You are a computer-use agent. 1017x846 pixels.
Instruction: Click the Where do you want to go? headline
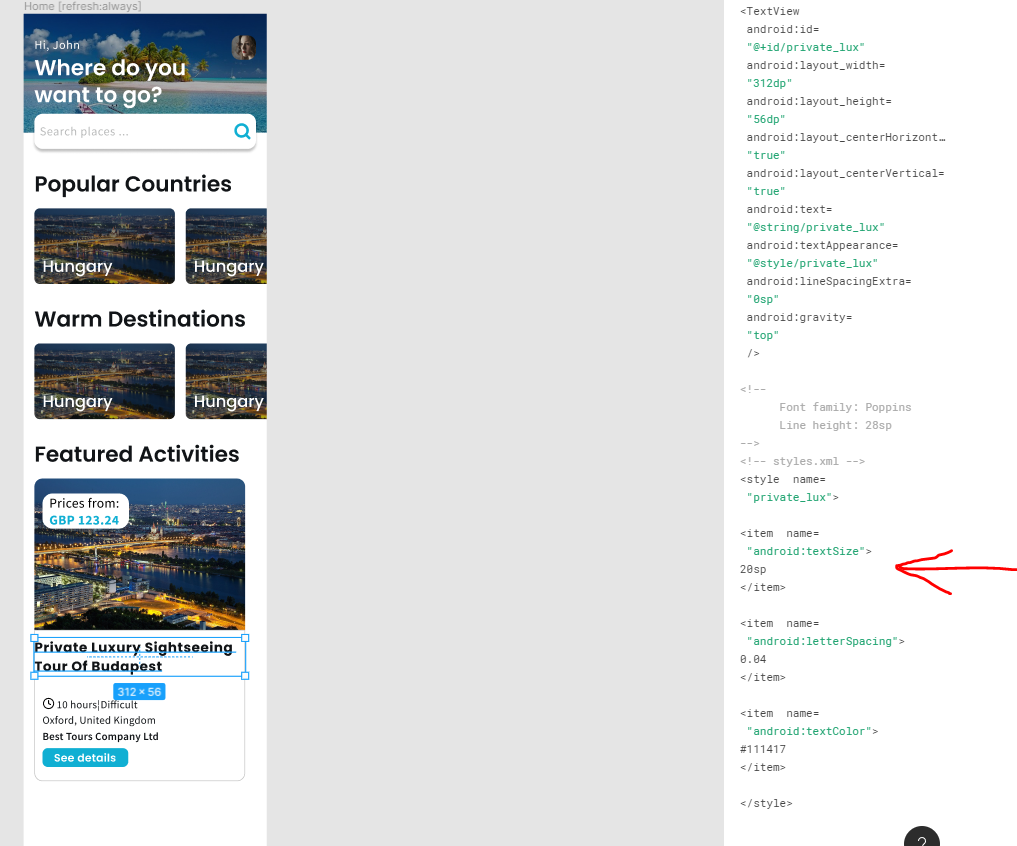110,81
